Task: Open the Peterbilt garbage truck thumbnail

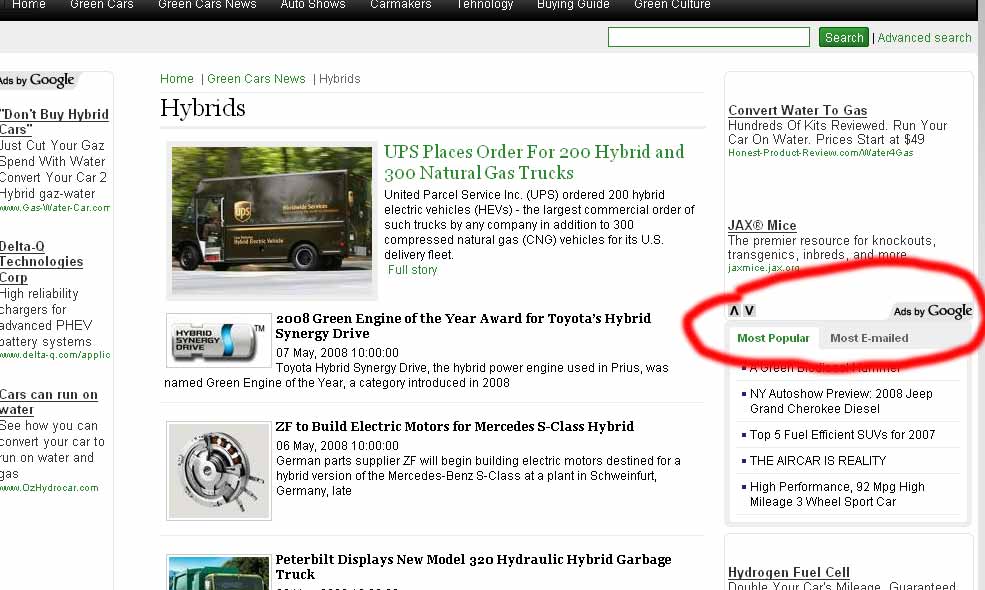Action: point(219,572)
